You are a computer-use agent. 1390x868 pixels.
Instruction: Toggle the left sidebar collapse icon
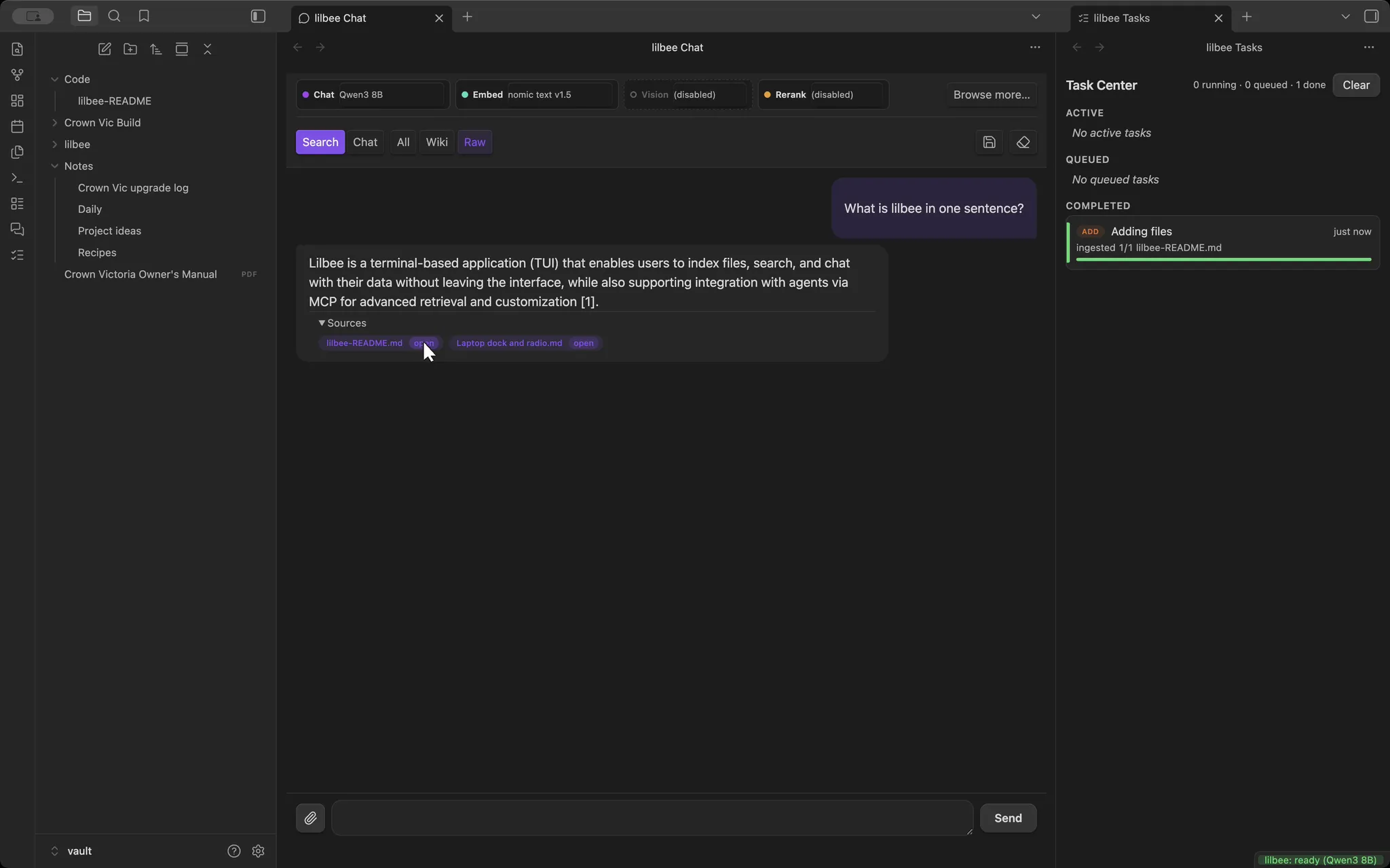258,16
